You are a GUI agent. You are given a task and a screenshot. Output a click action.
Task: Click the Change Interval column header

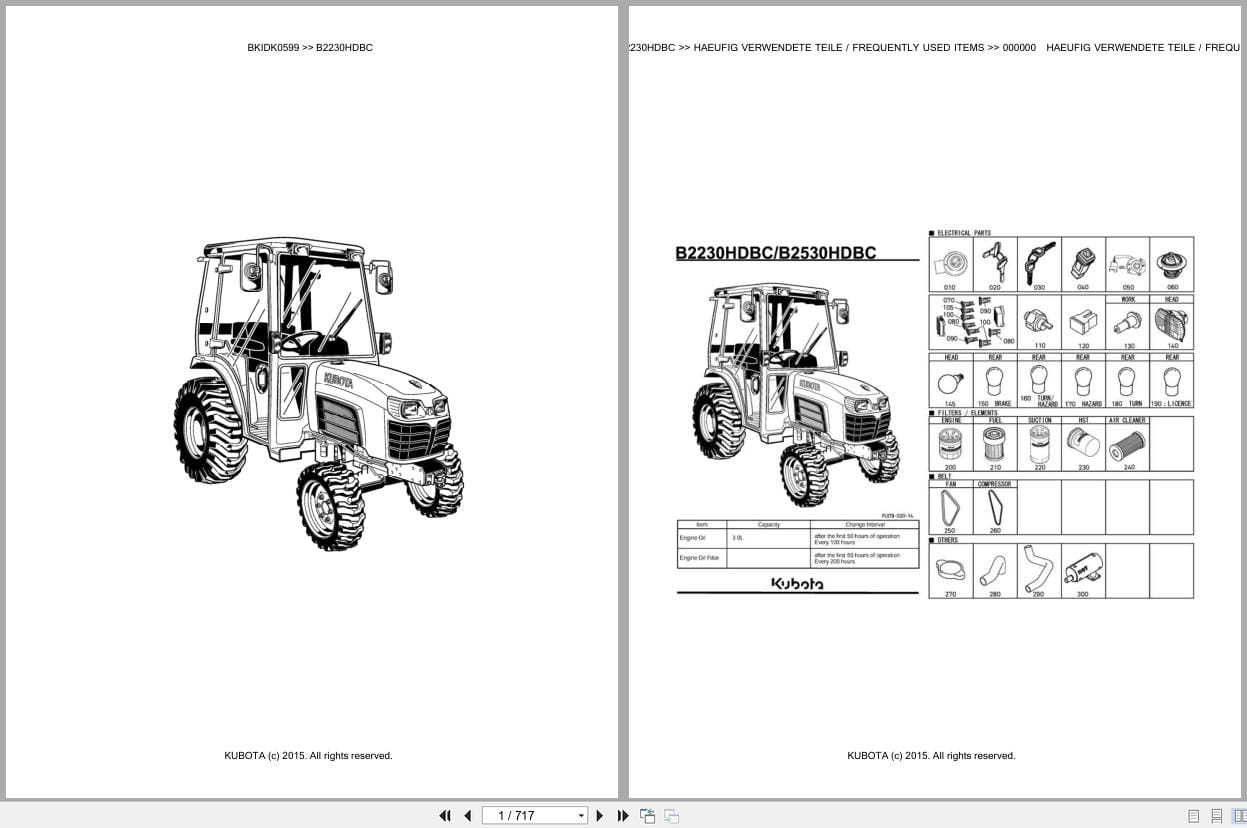click(864, 524)
